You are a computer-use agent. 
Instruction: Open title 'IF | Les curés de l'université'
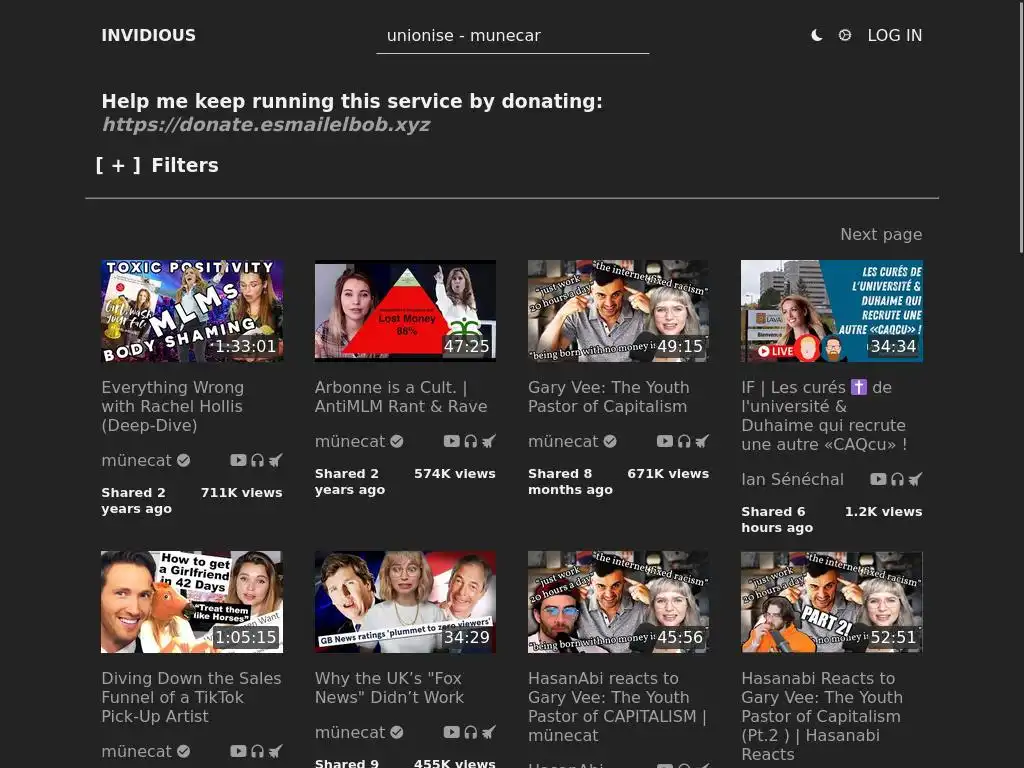[824, 416]
